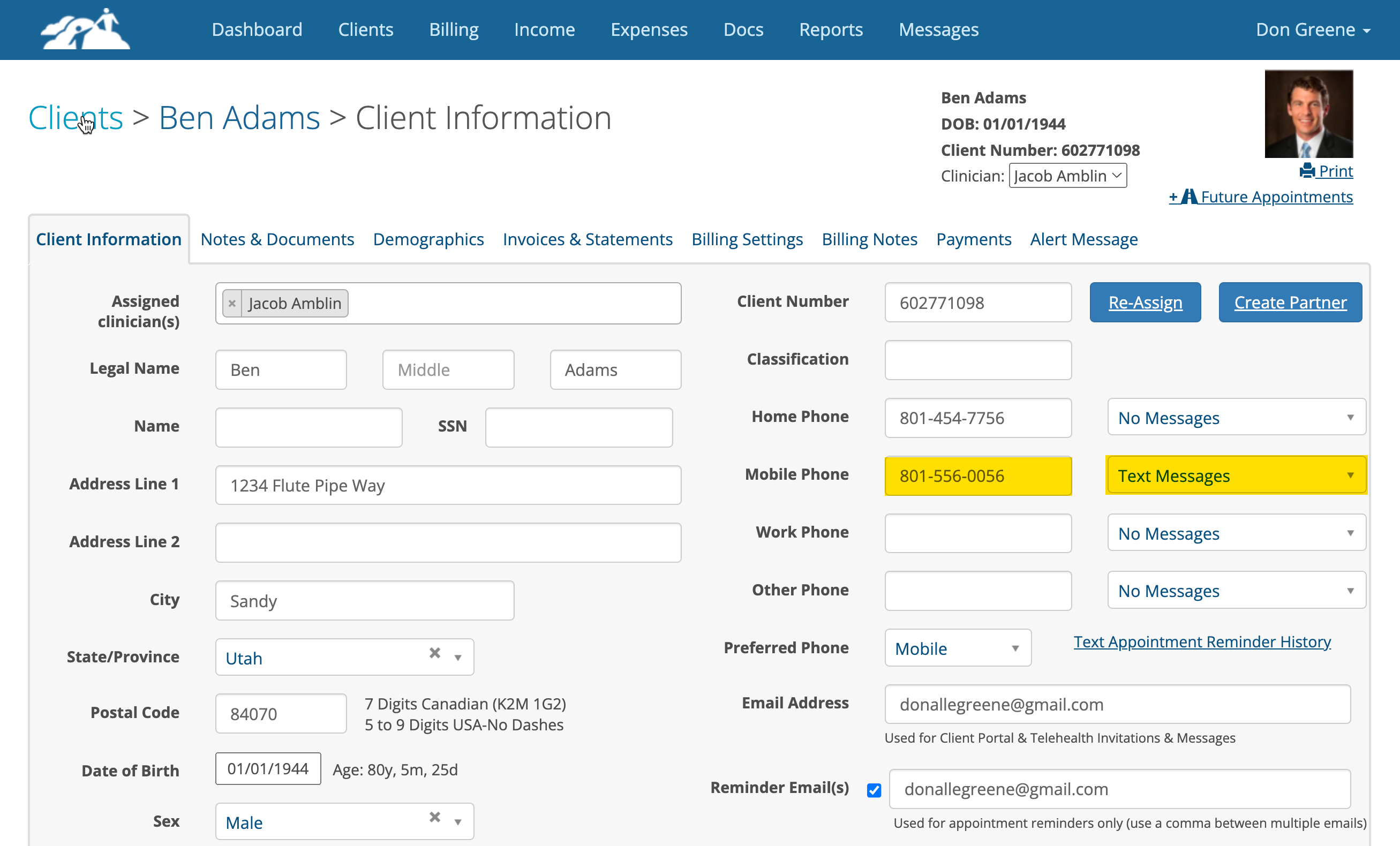Open Preferred Phone Mobile dropdown
The height and width of the screenshot is (846, 1400).
tap(958, 648)
